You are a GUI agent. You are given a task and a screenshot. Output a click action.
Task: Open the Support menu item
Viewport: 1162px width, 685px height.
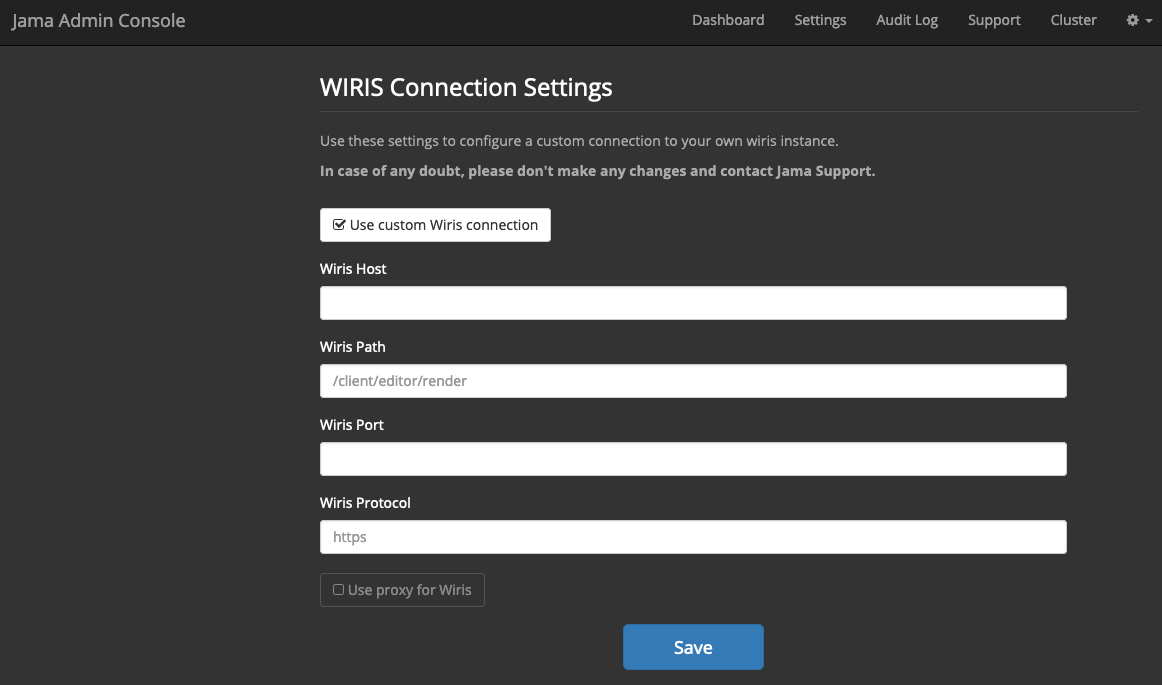994,21
